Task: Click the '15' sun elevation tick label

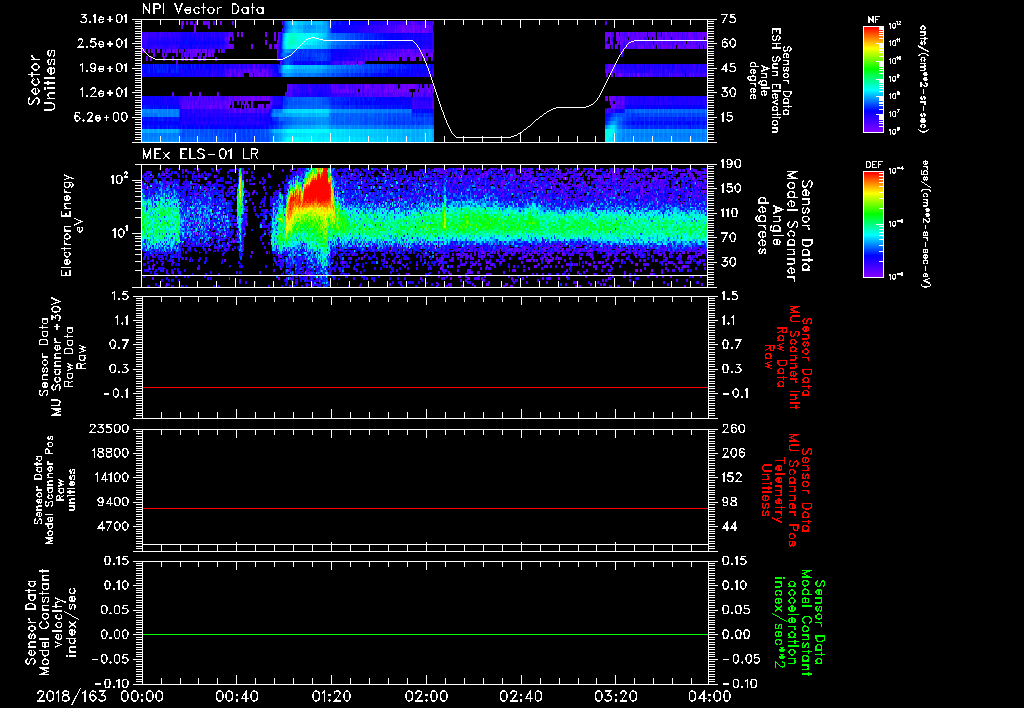Action: [x=729, y=117]
